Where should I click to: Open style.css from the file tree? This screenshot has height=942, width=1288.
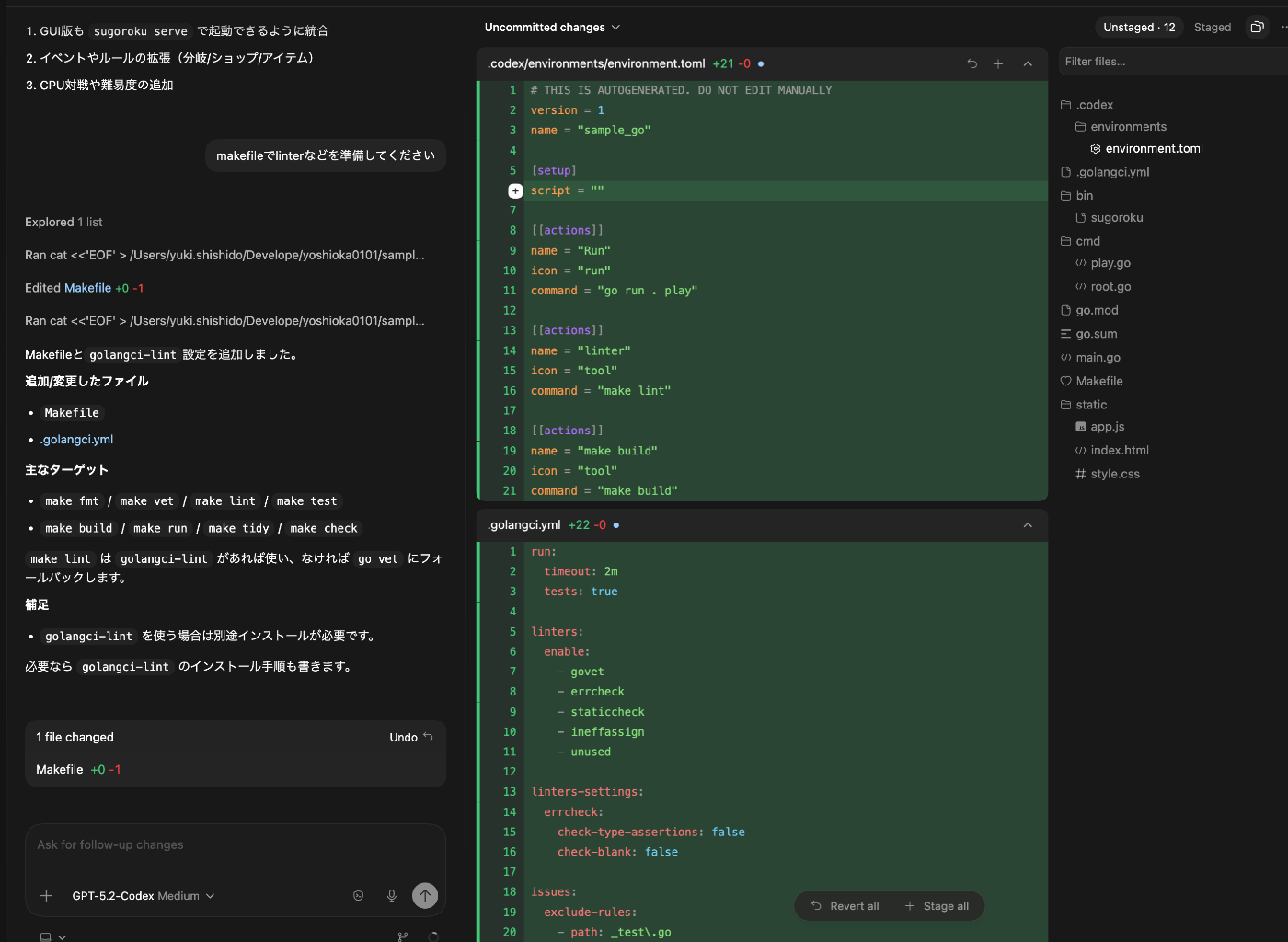[1107, 474]
